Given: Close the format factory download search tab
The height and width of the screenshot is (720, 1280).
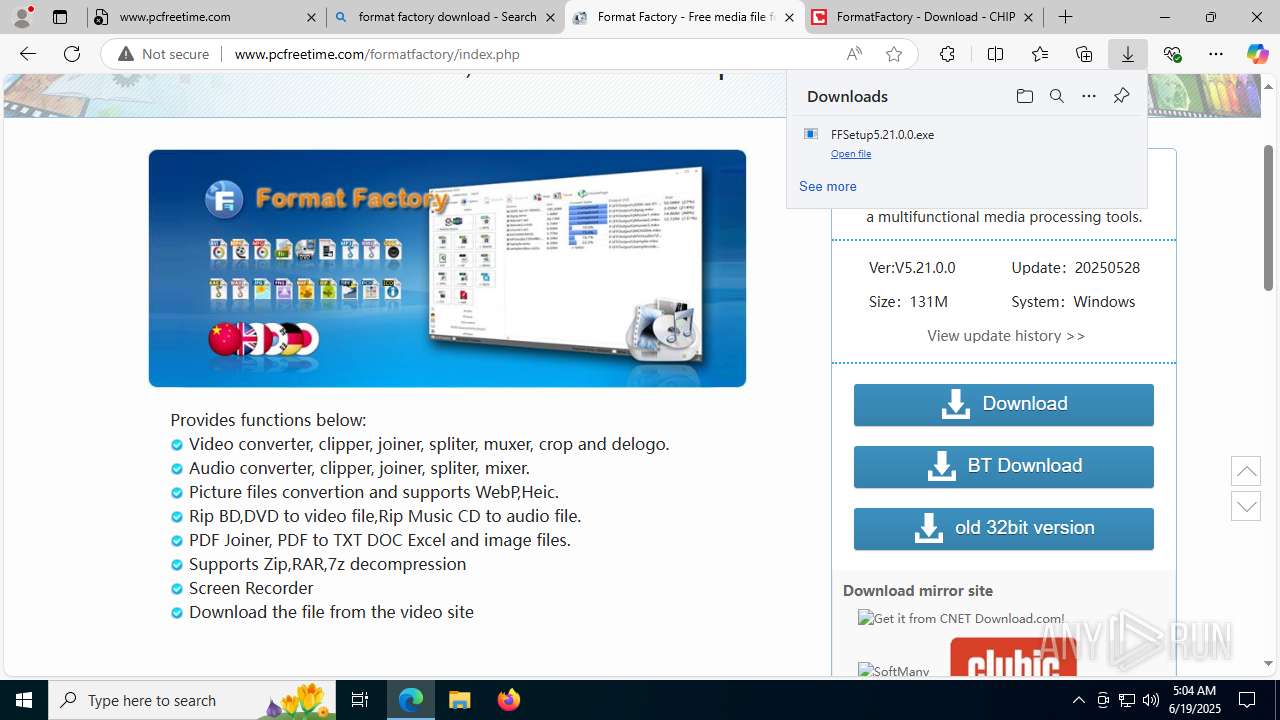Looking at the screenshot, I should point(550,17).
